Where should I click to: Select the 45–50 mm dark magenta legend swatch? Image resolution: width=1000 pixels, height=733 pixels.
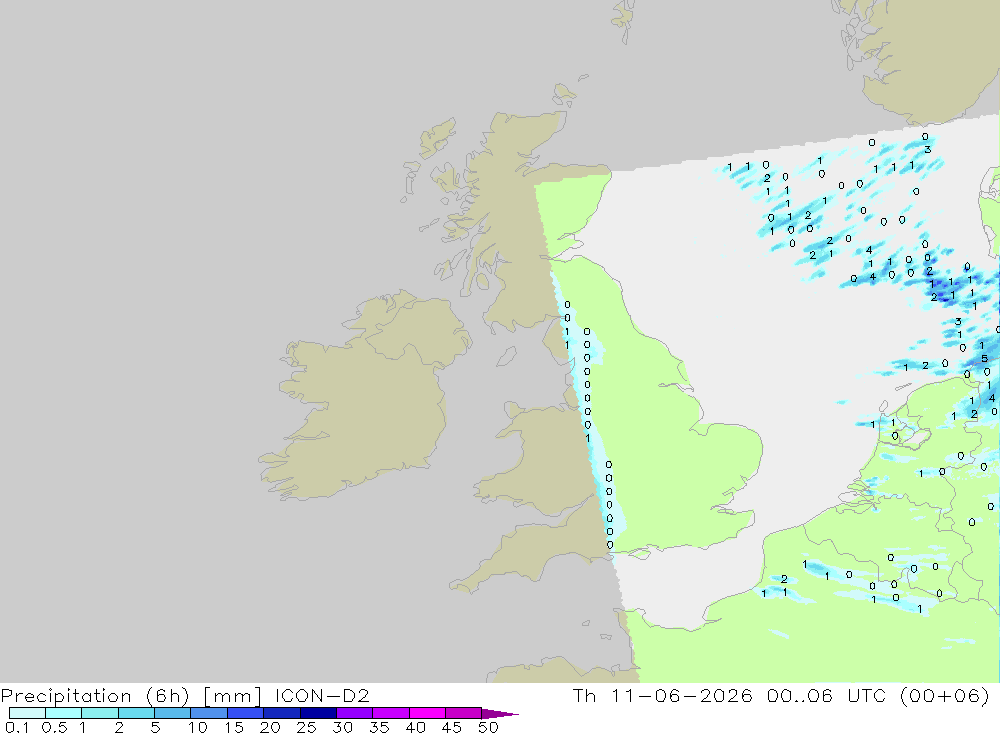(x=464, y=713)
